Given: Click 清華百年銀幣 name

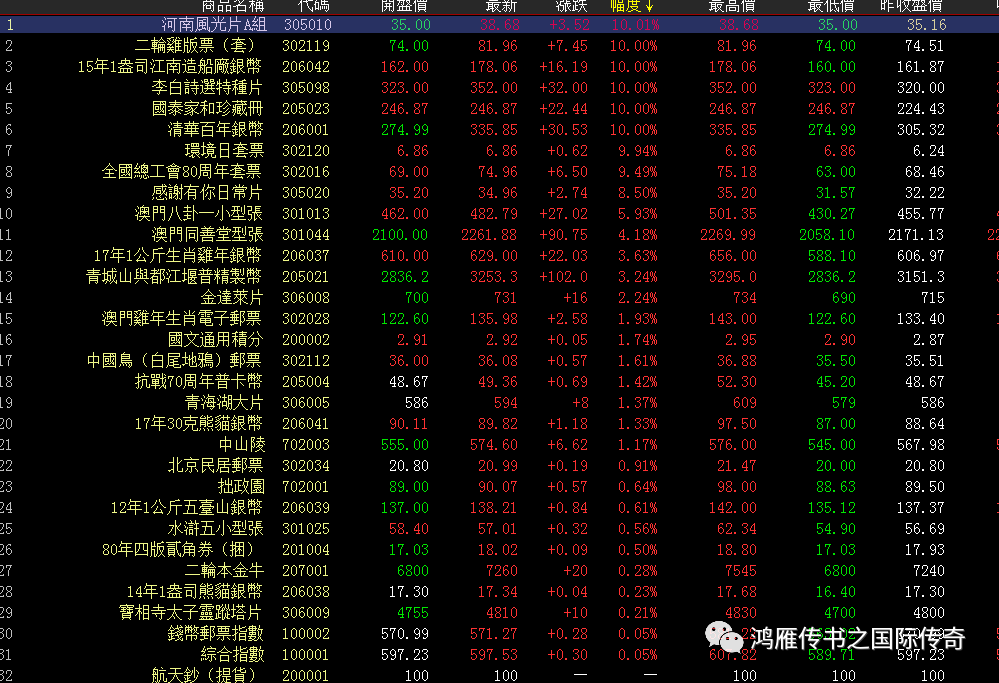Looking at the screenshot, I should pos(215,130).
